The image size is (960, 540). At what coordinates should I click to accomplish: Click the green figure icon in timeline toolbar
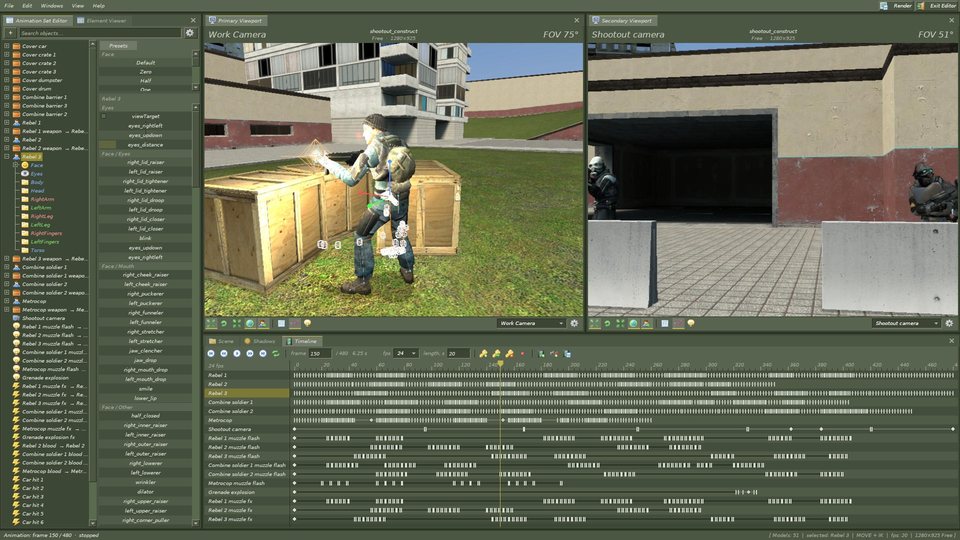coord(541,353)
